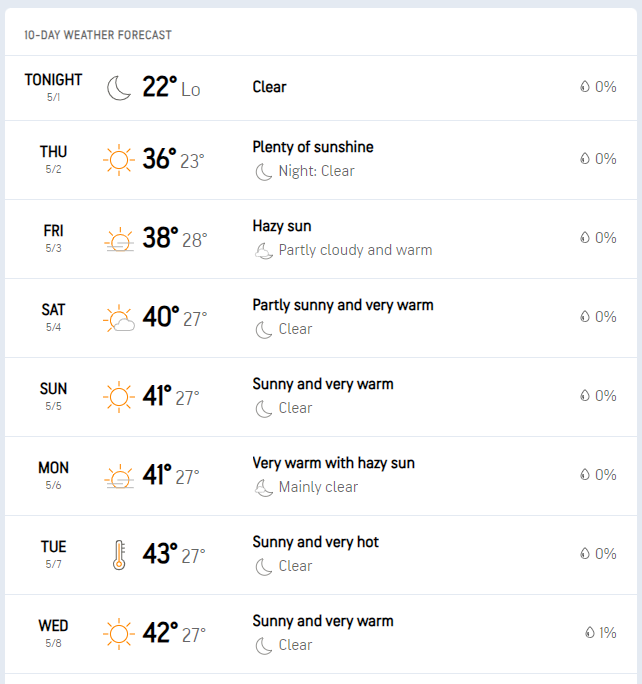
Task: Click Friday's partly cloudy night icon
Action: [x=264, y=251]
